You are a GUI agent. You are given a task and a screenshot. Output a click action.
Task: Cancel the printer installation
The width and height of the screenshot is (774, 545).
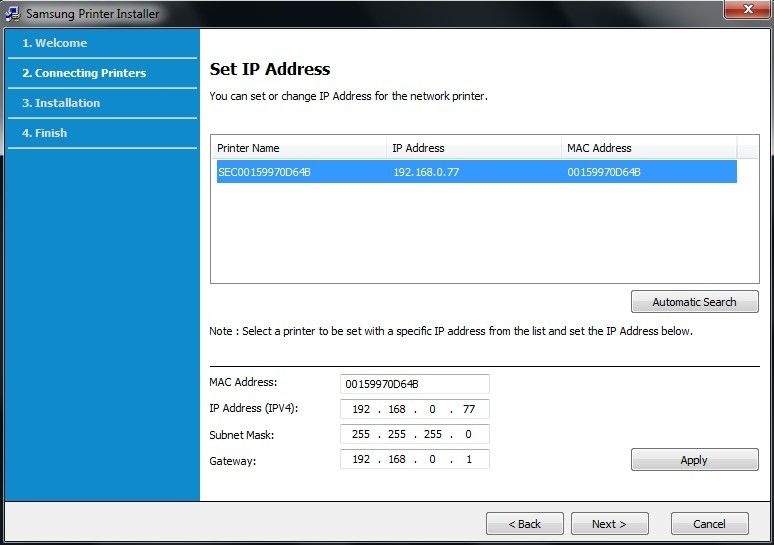709,524
